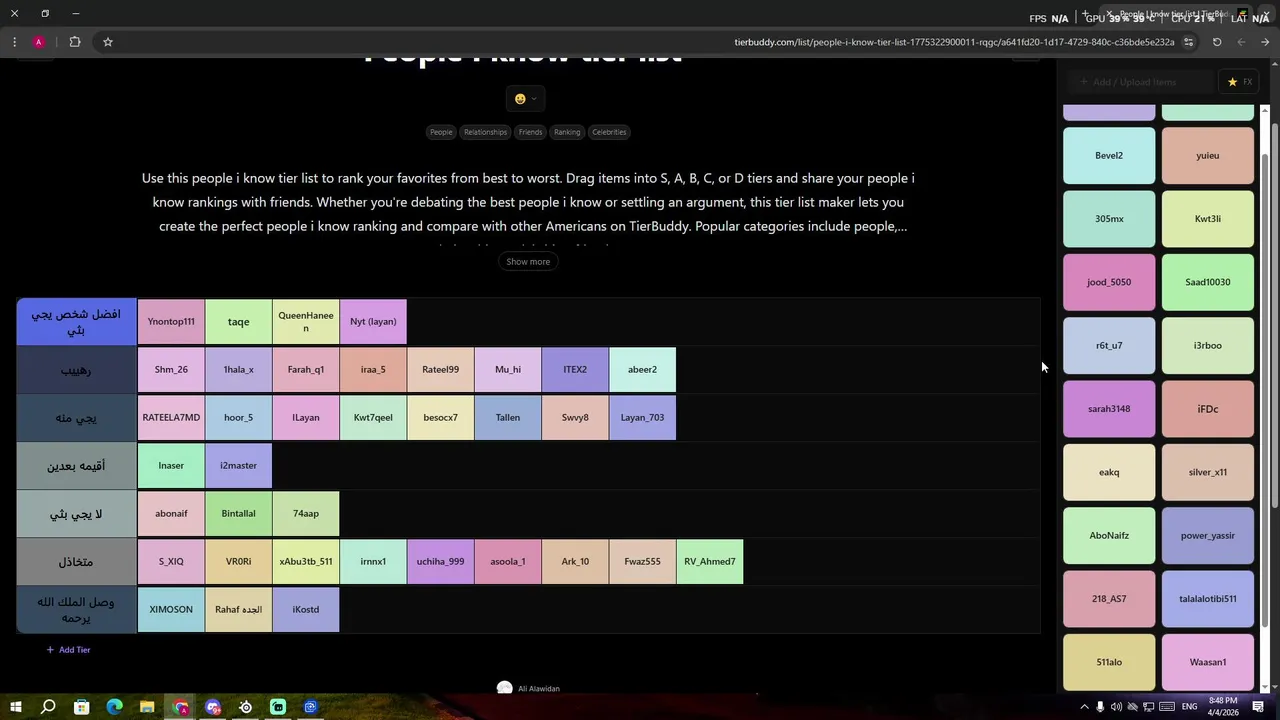Open Microsoft Store from the taskbar
The height and width of the screenshot is (720, 1280).
point(82,707)
